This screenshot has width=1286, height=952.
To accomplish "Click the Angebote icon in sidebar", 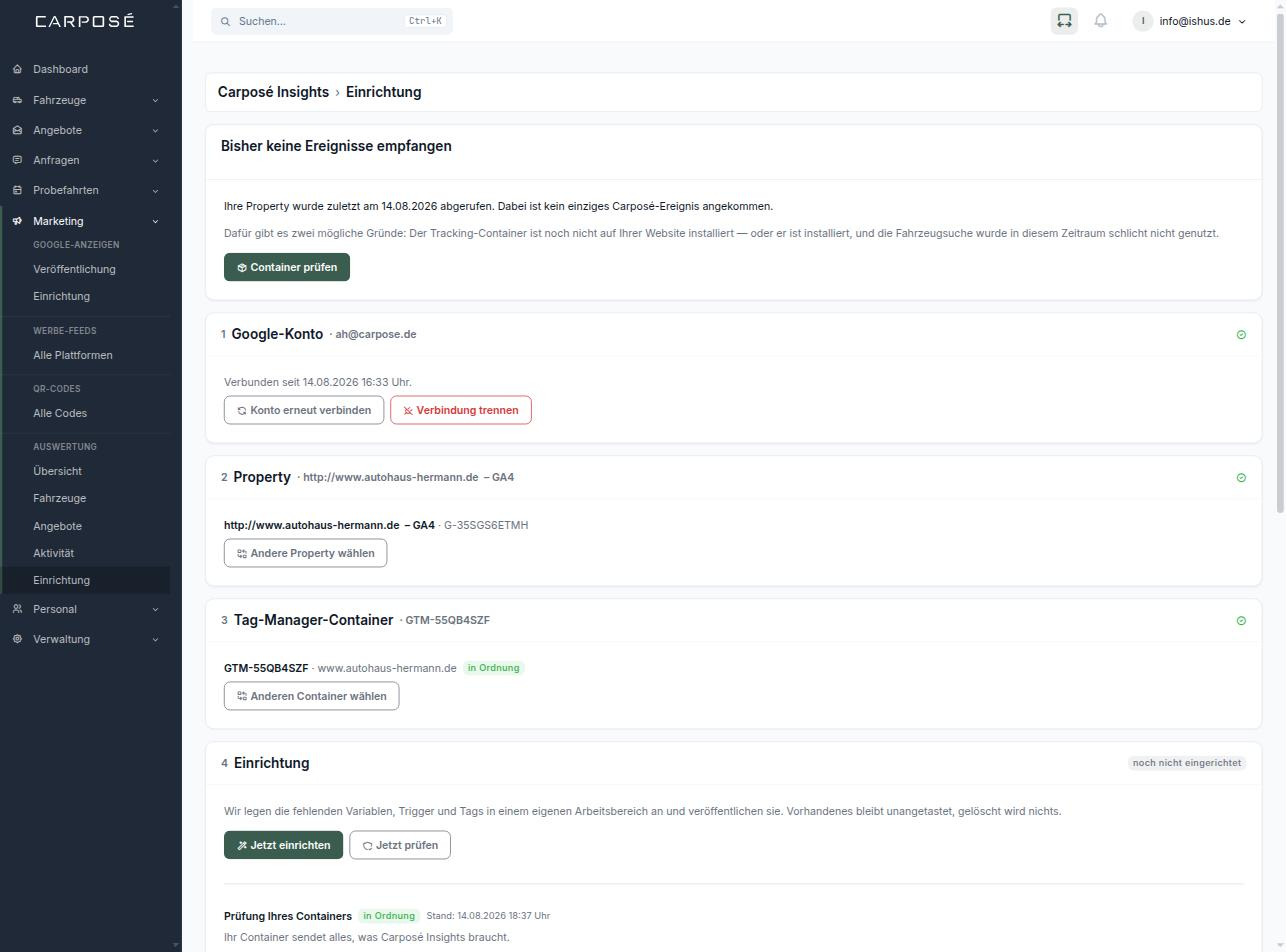I will pos(17,130).
